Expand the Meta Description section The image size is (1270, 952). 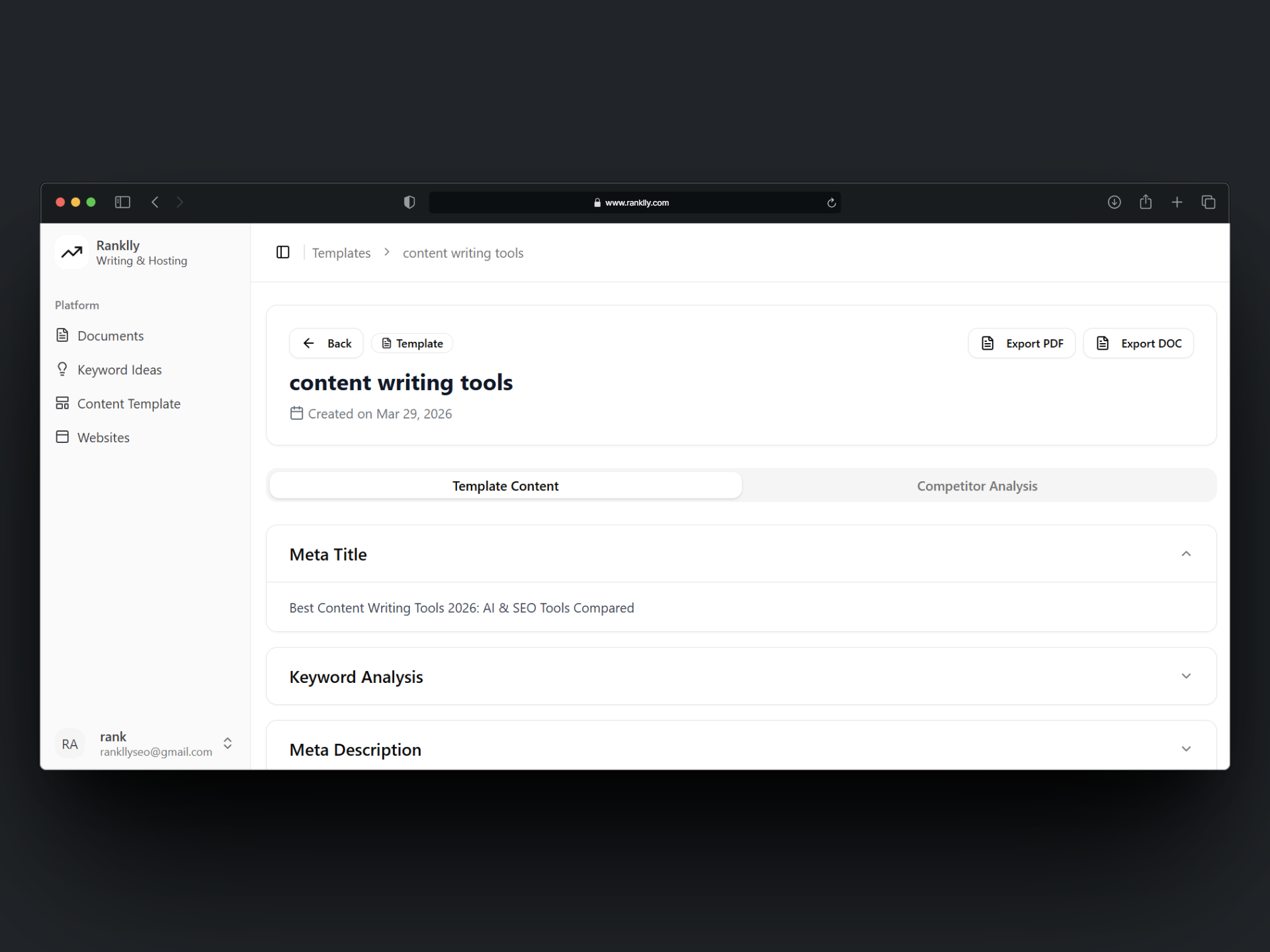point(1186,748)
